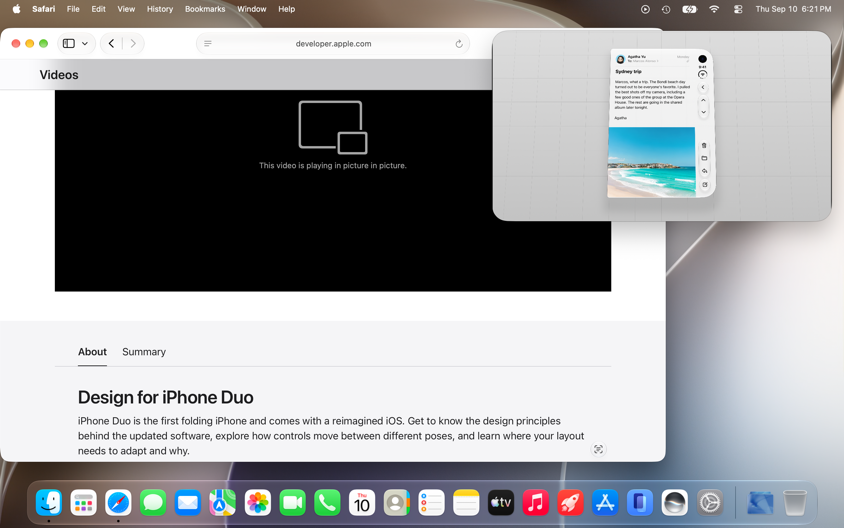The image size is (844, 528).
Task: Open the Window menu
Action: (252, 9)
